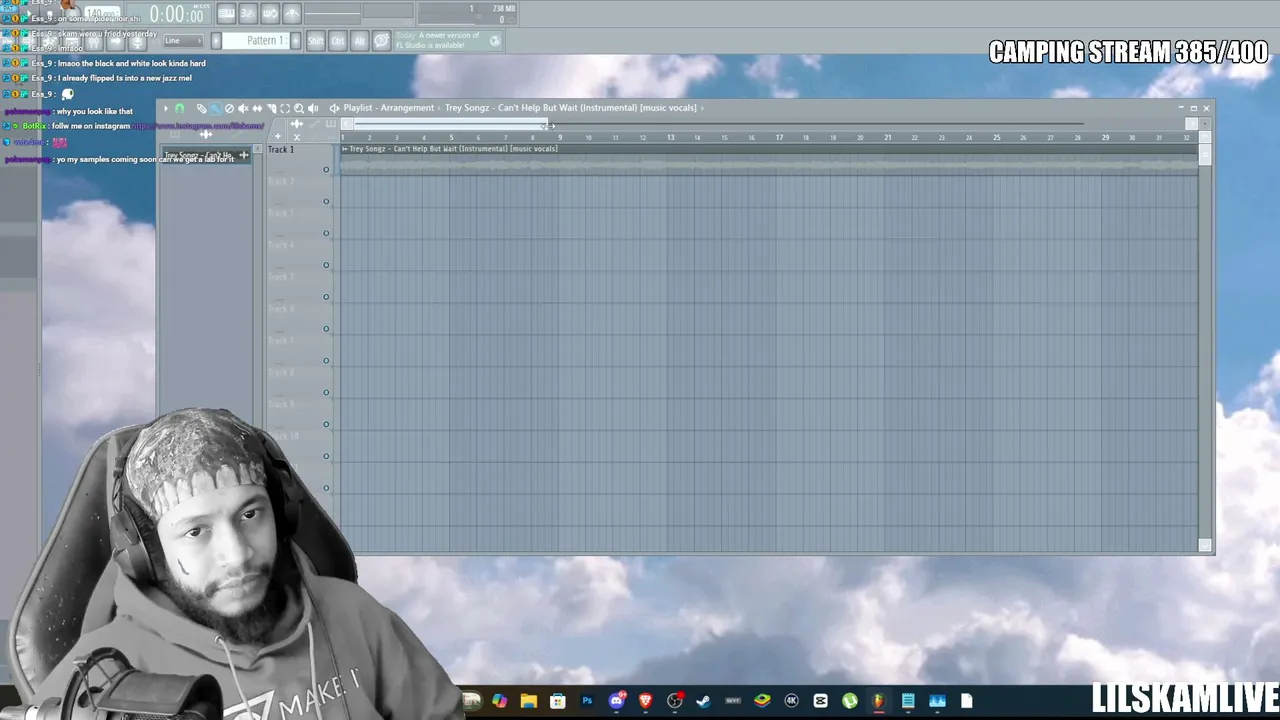Select the Slip tool
The width and height of the screenshot is (1280, 720).
click(257, 108)
